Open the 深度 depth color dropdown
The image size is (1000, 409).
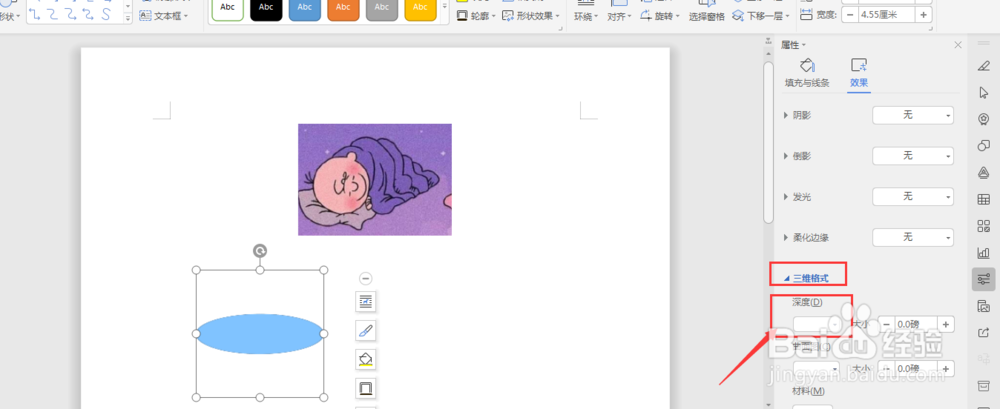818,324
